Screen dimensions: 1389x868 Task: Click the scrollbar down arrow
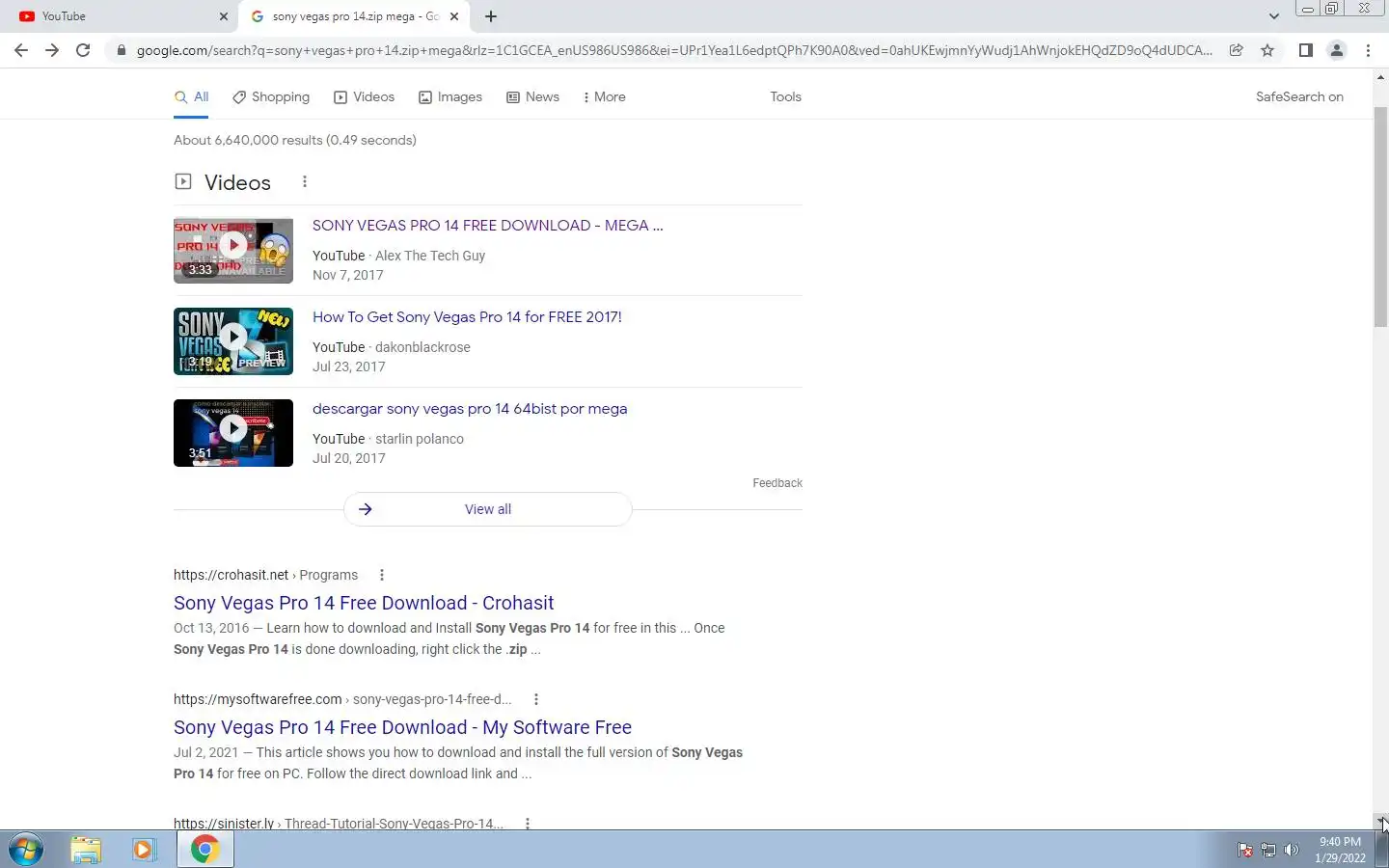(1380, 821)
